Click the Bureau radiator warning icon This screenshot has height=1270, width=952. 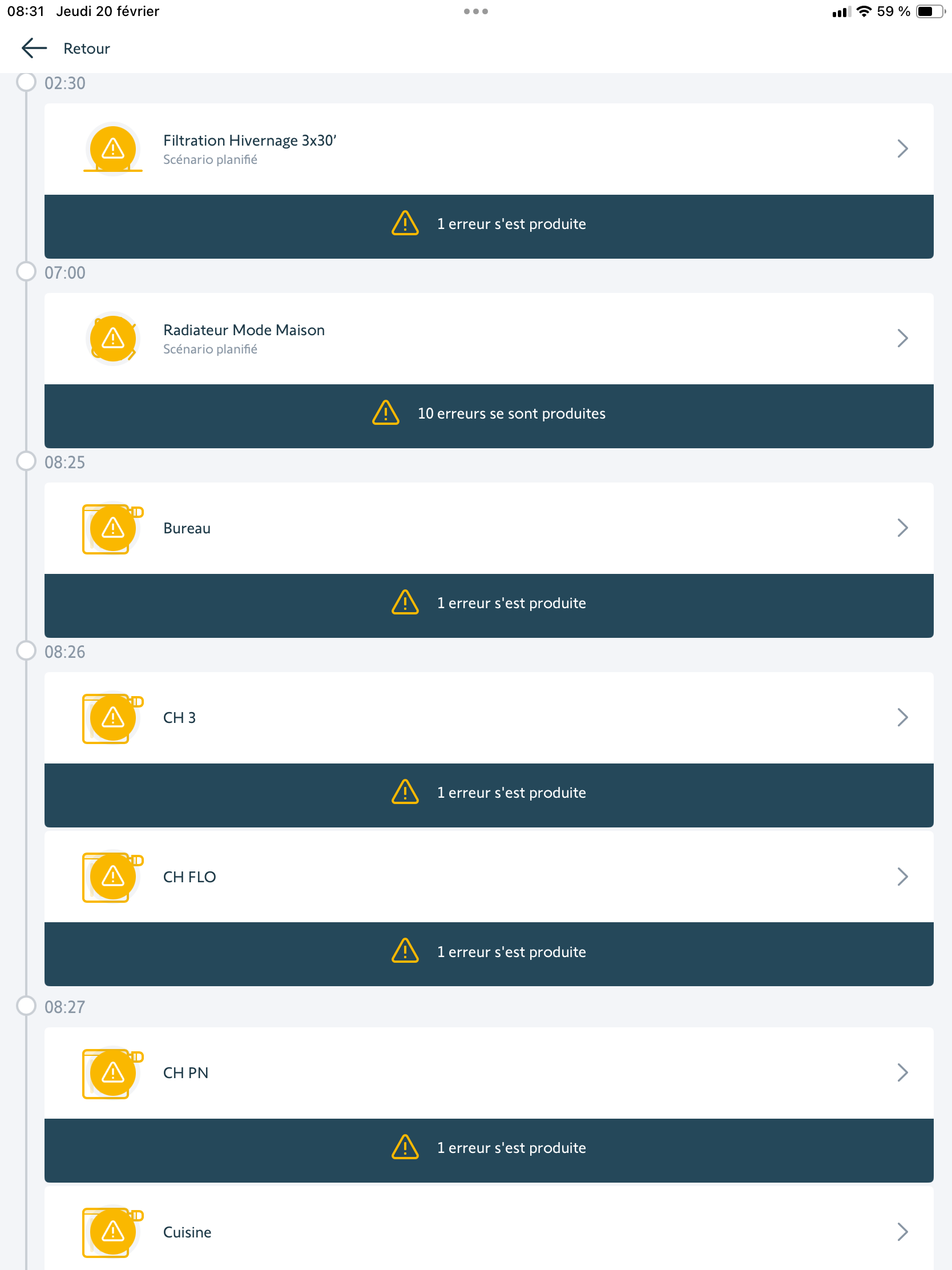113,528
